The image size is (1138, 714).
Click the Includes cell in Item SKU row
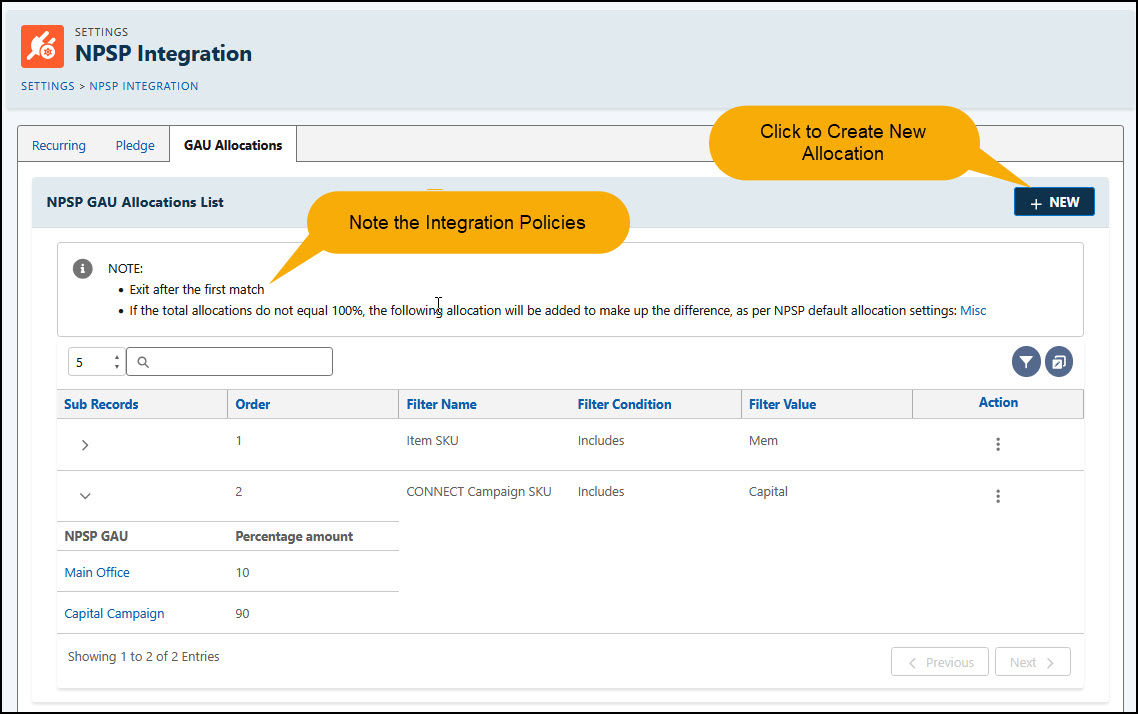tap(601, 440)
